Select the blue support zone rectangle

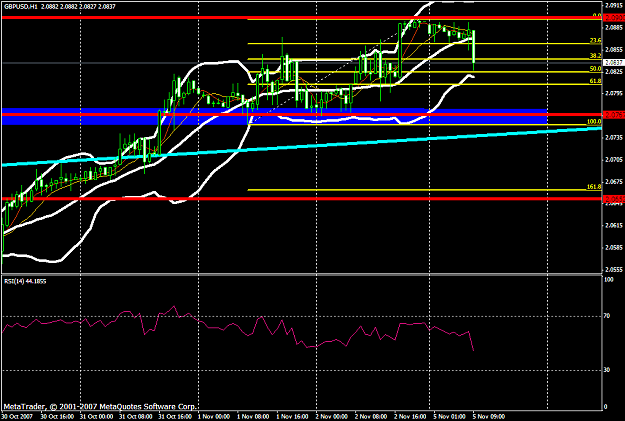(x=274, y=116)
